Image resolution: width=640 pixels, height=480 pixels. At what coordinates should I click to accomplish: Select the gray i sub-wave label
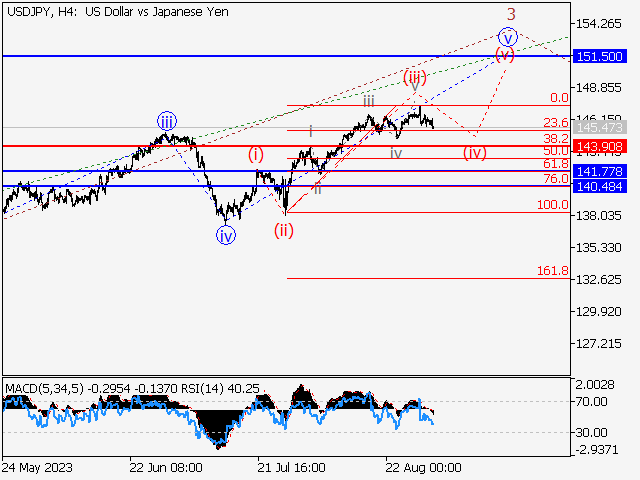pyautogui.click(x=311, y=131)
